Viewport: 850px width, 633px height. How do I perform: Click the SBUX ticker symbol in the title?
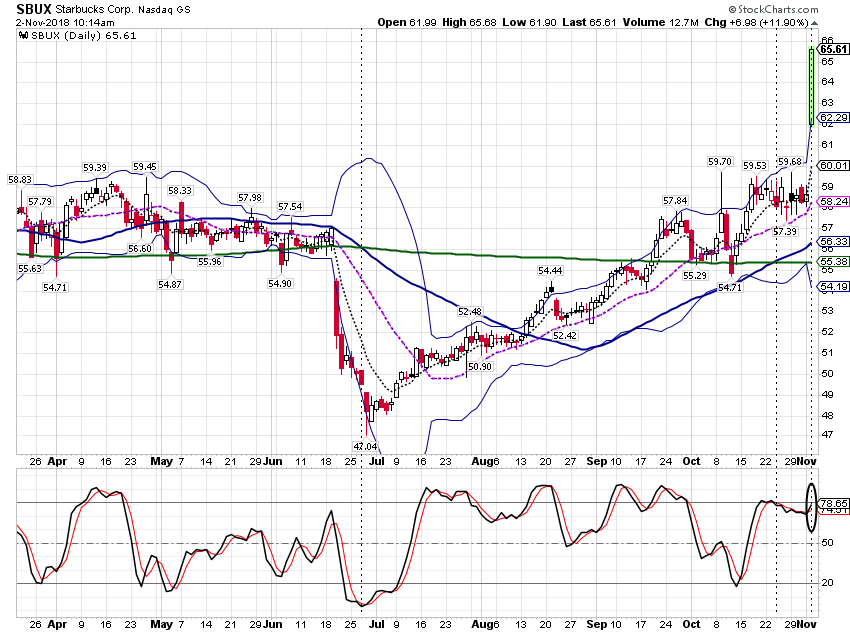tap(34, 9)
